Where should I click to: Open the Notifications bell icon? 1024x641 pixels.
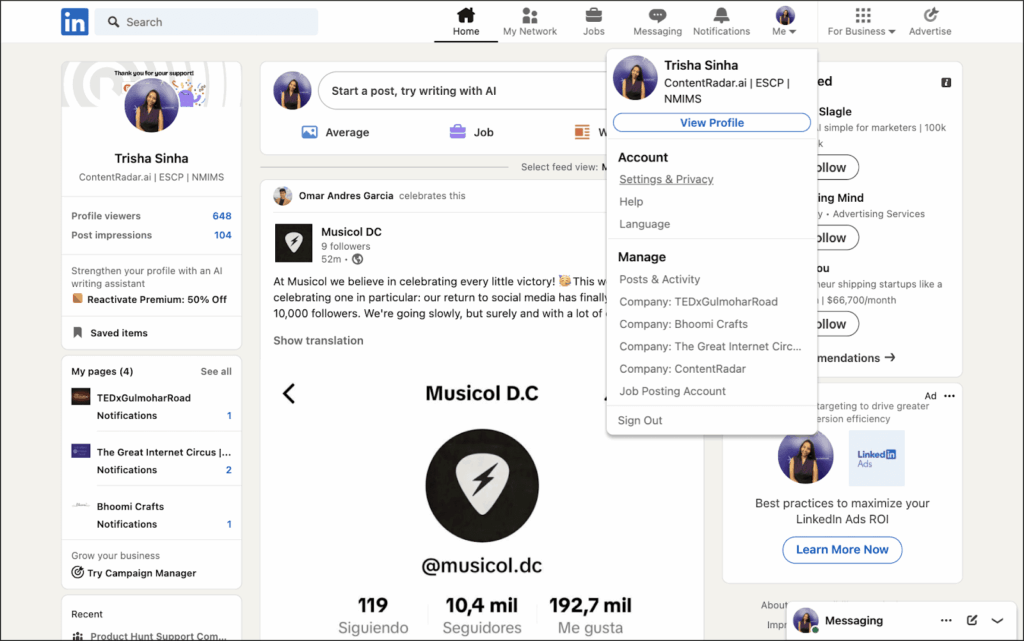pos(721,16)
